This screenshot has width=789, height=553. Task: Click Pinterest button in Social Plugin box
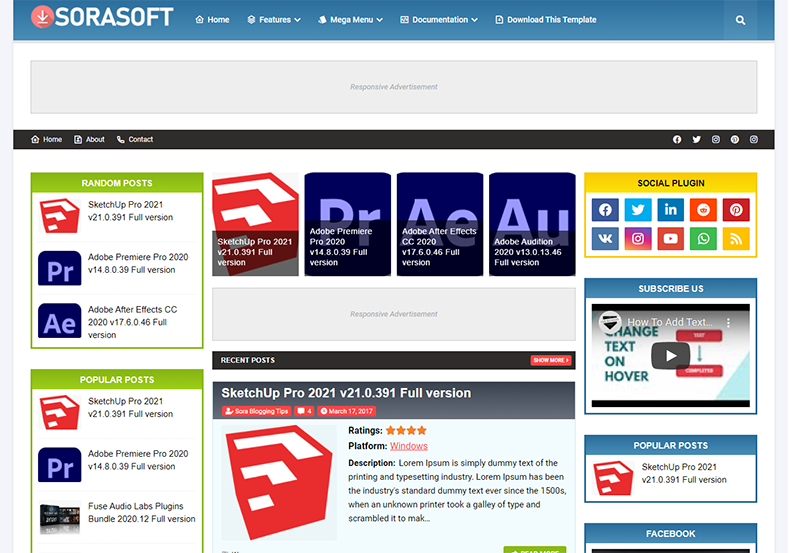[x=736, y=209]
